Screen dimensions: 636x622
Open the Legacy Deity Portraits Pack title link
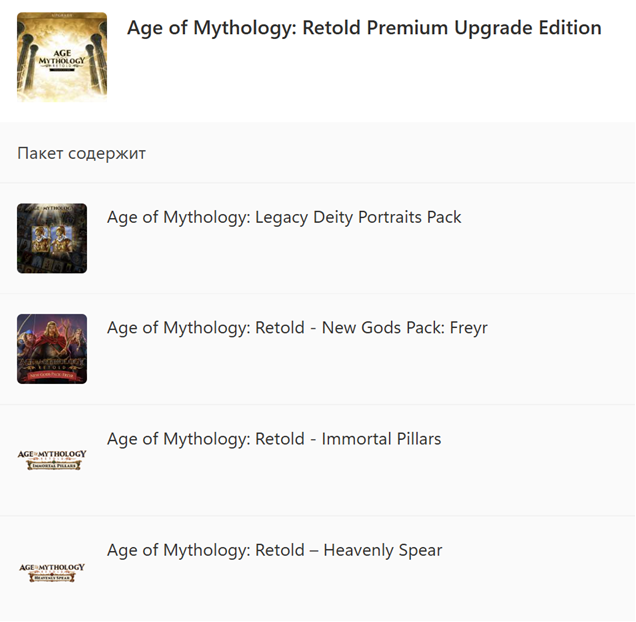click(284, 217)
